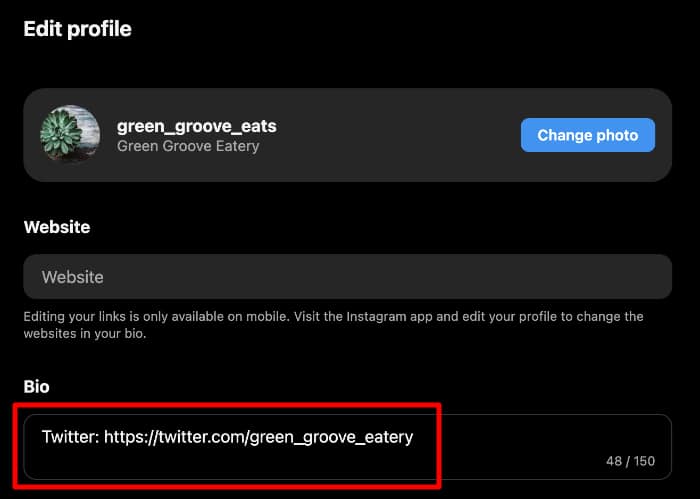Place cursor after green_groove_eatery in the bio
The image size is (700, 499).
[x=414, y=437]
